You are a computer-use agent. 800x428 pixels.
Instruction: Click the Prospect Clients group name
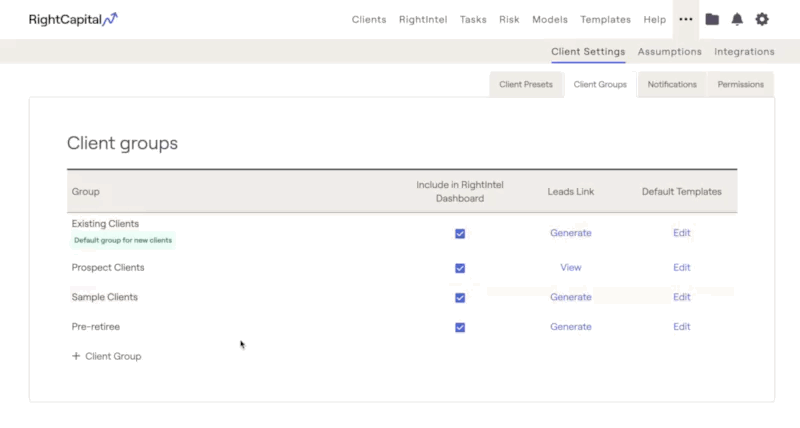pos(108,267)
